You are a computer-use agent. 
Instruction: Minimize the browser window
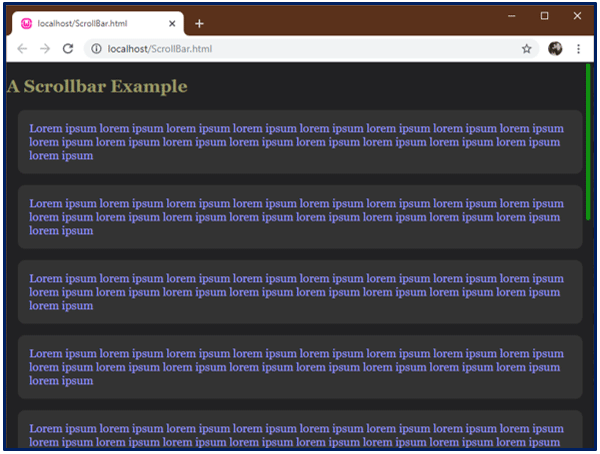coord(512,16)
